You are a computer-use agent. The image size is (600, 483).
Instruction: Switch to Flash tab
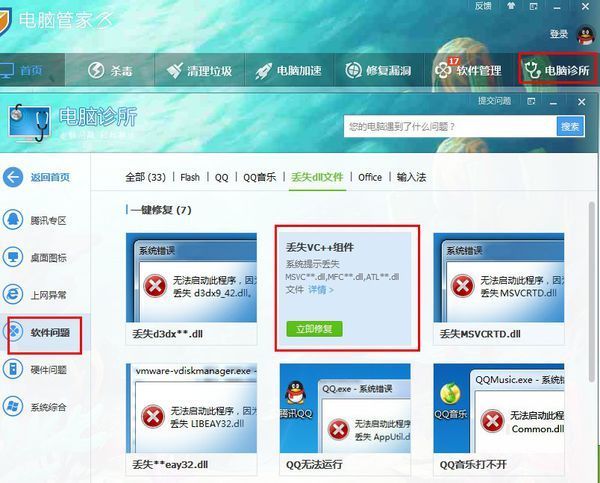[190, 177]
